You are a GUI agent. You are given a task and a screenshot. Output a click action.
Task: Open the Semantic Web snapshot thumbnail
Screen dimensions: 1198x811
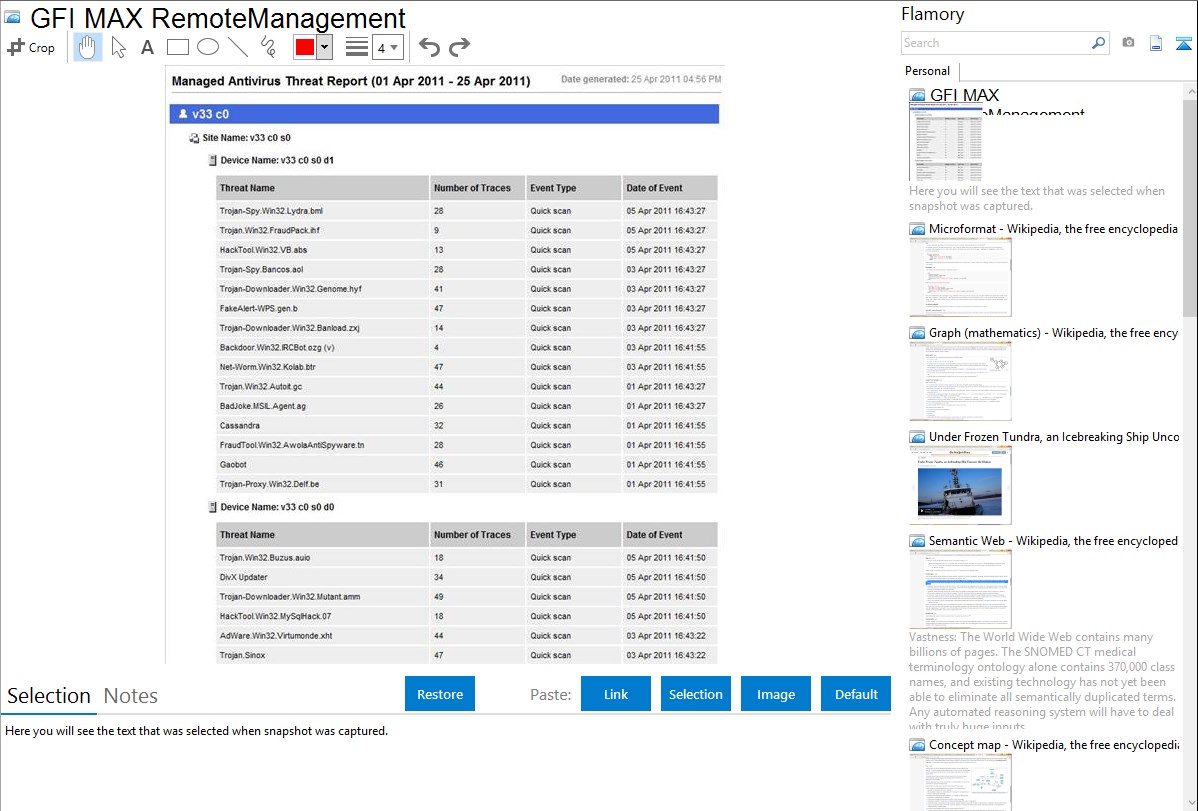960,589
